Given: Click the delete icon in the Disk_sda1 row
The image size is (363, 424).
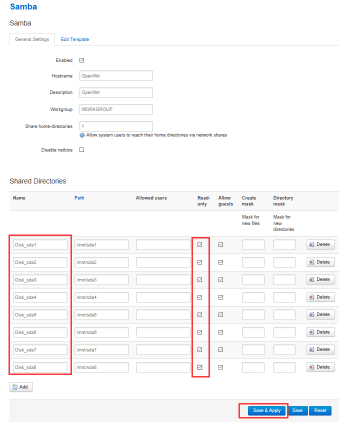Looking at the screenshot, I should click(x=311, y=245).
